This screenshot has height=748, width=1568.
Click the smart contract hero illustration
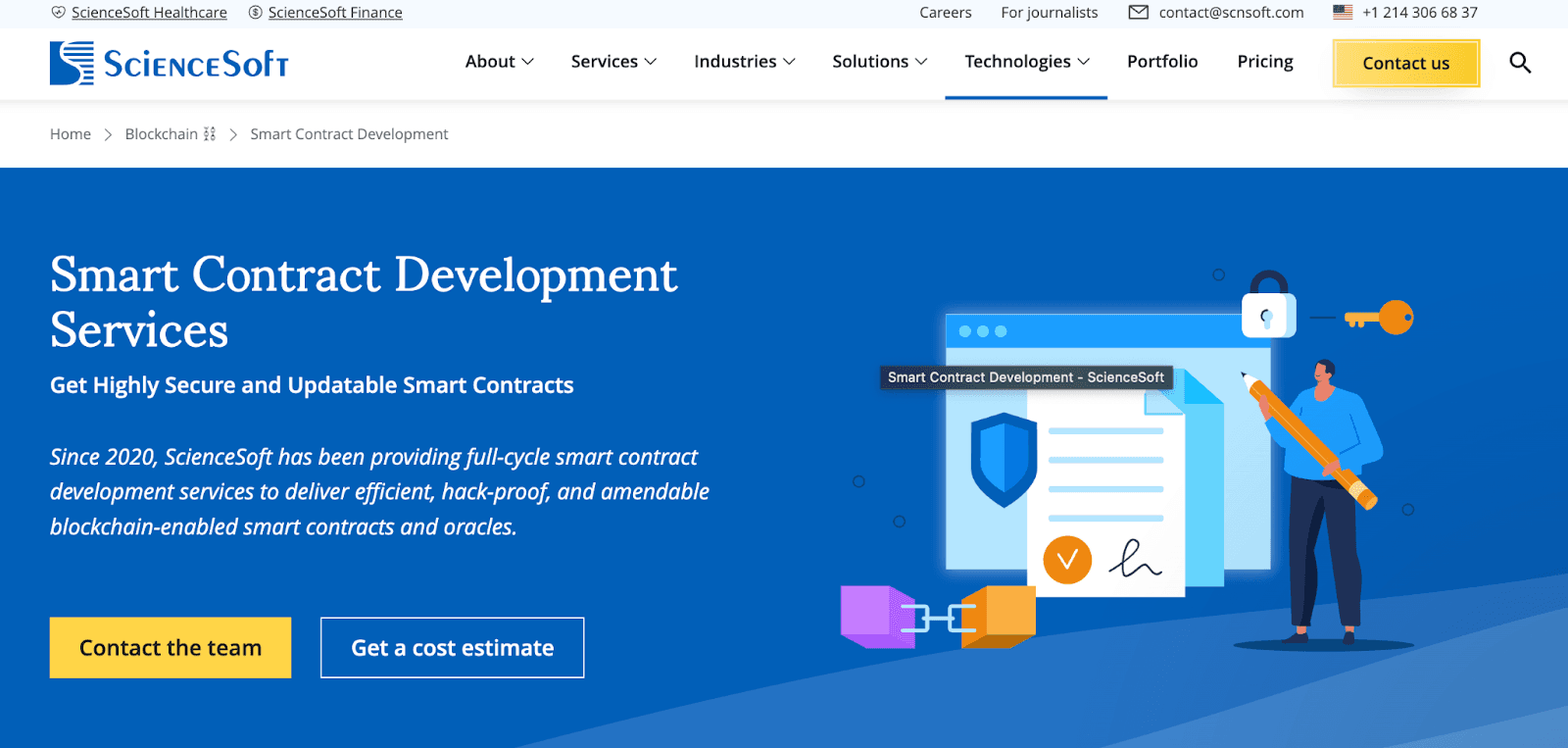(1127, 459)
